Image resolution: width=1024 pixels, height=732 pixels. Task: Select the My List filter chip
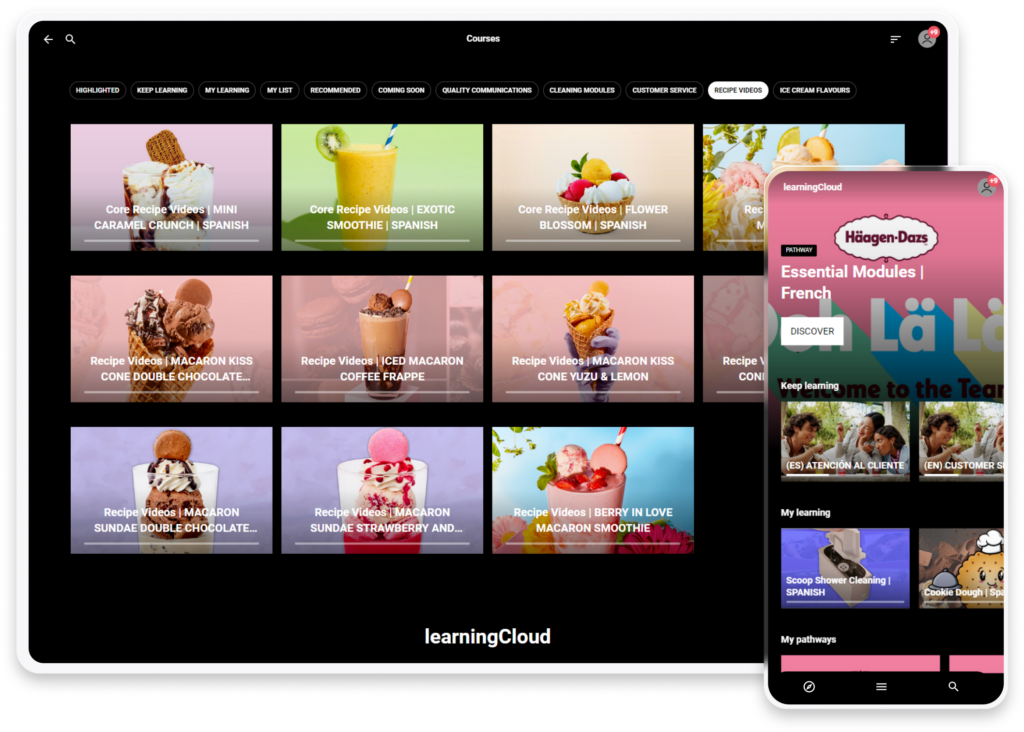pos(280,90)
